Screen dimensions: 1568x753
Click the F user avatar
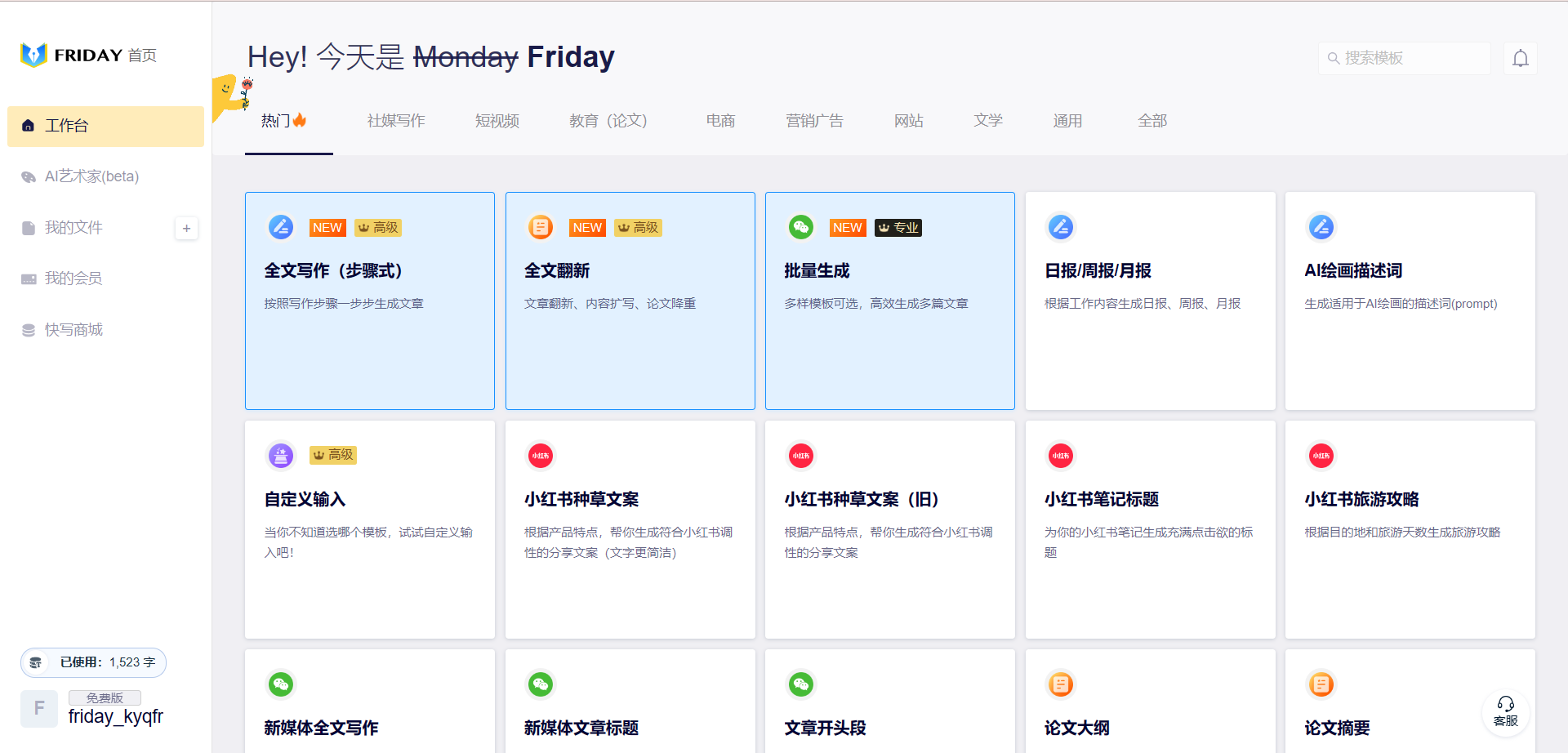(39, 708)
